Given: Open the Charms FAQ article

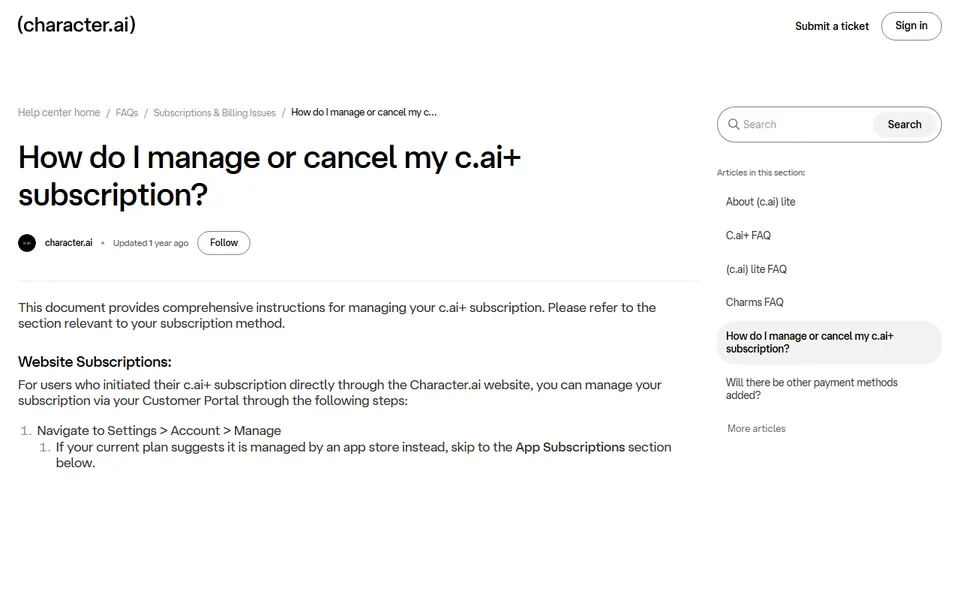Looking at the screenshot, I should [x=754, y=302].
